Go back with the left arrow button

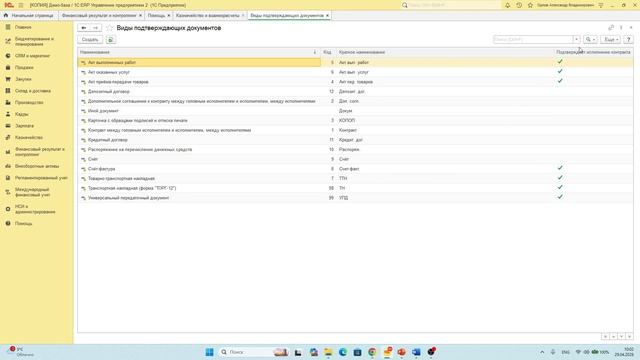(84, 28)
